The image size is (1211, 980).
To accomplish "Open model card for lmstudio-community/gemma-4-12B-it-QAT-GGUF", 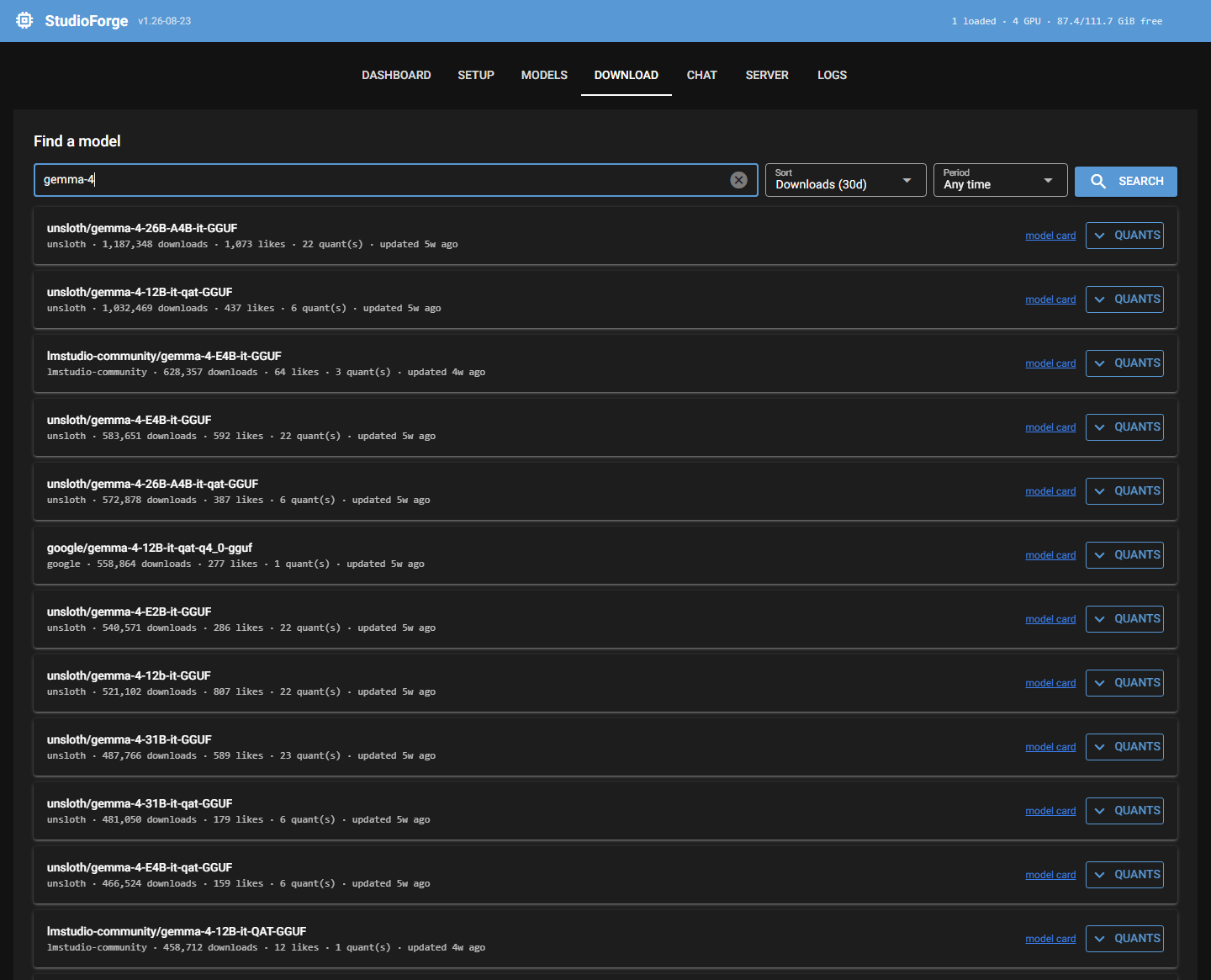I will point(1050,939).
